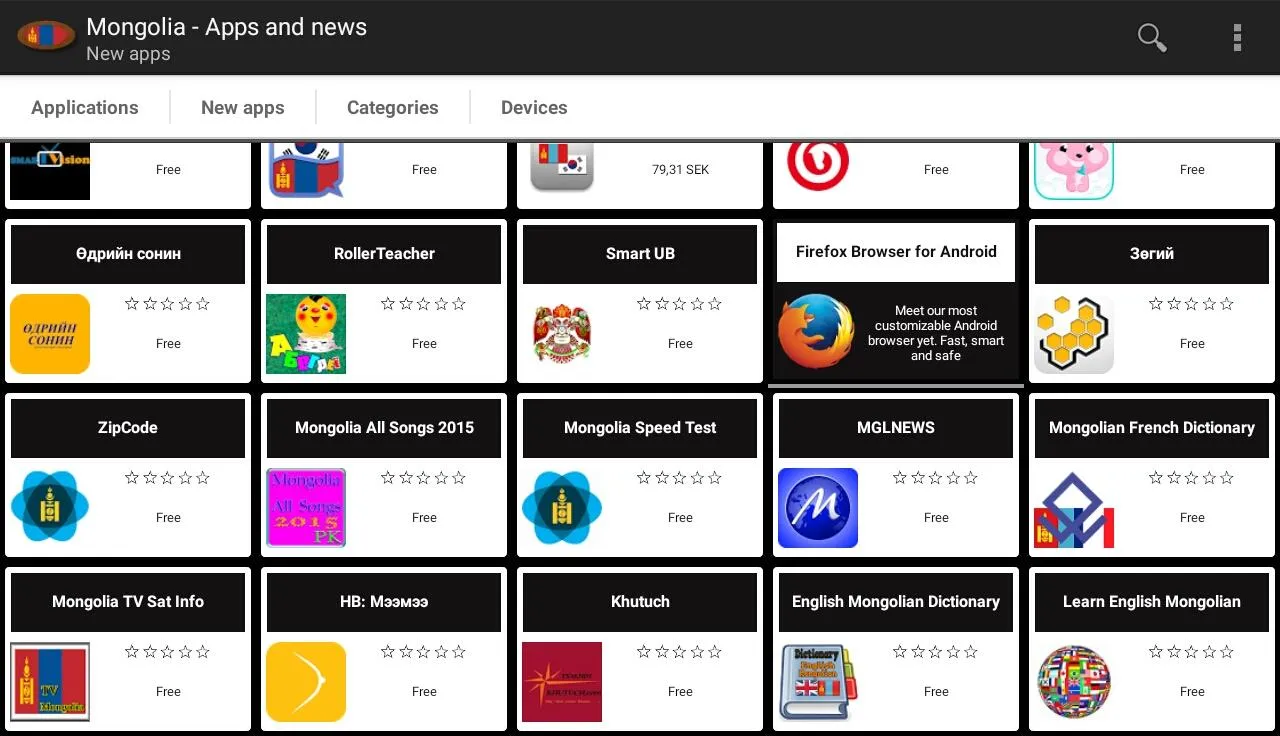Open the RollerTeacher chick icon
This screenshot has height=736, width=1280.
[306, 334]
